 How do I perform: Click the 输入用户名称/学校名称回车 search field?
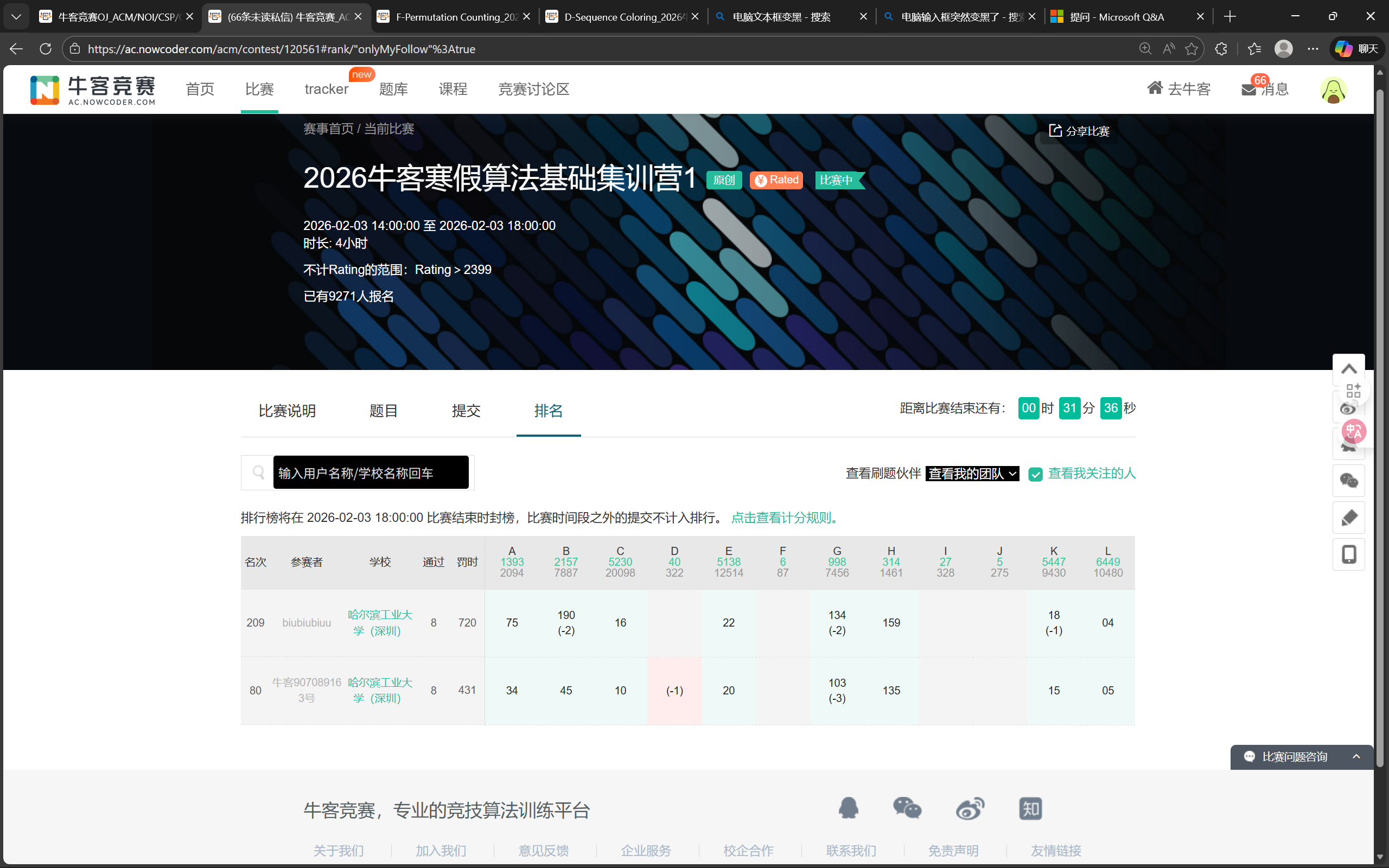coord(371,472)
